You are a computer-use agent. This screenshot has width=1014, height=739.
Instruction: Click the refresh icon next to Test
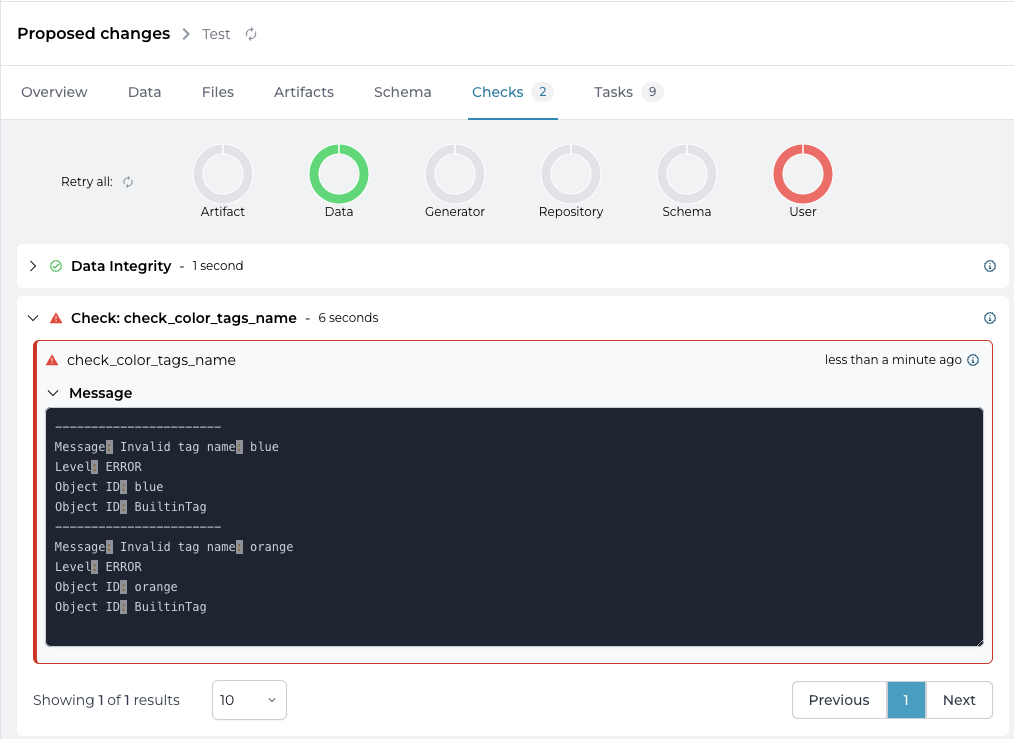251,34
